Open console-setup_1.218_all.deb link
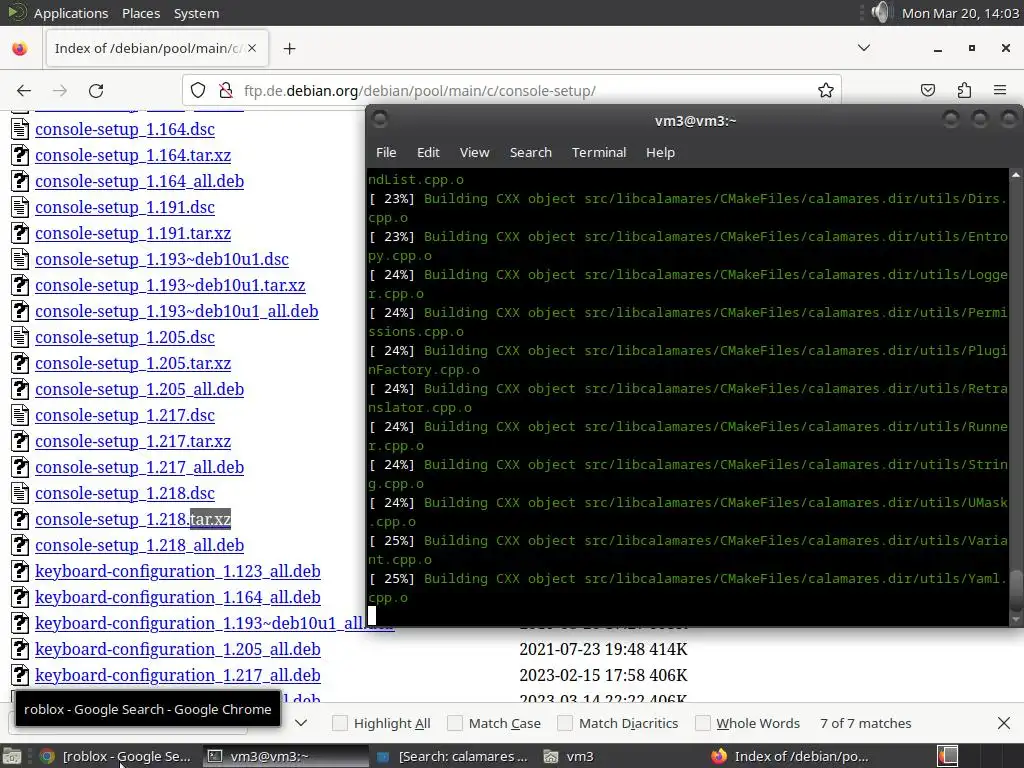 pos(140,545)
